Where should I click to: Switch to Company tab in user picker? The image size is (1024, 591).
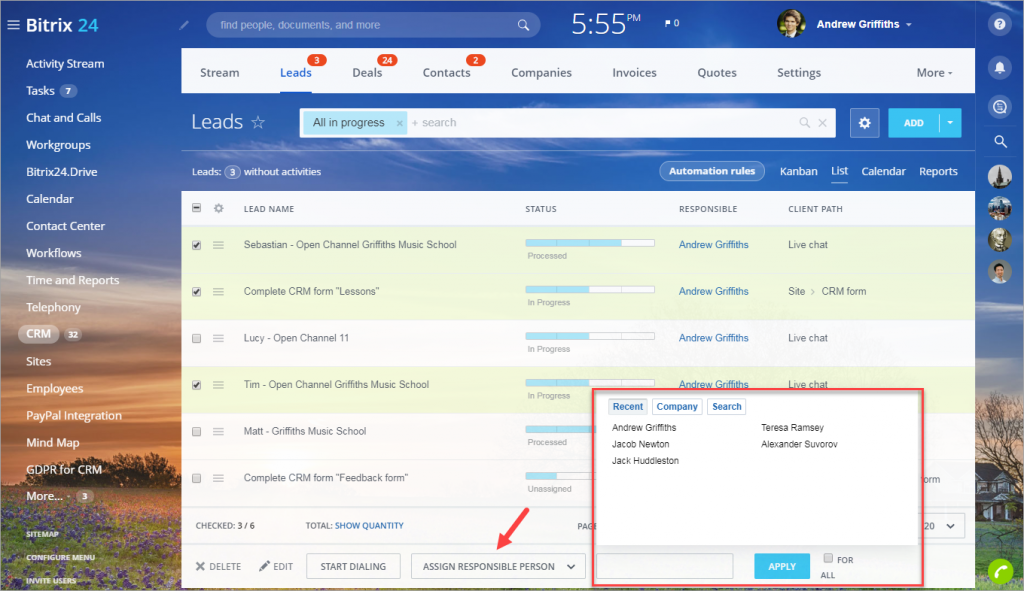pos(677,406)
